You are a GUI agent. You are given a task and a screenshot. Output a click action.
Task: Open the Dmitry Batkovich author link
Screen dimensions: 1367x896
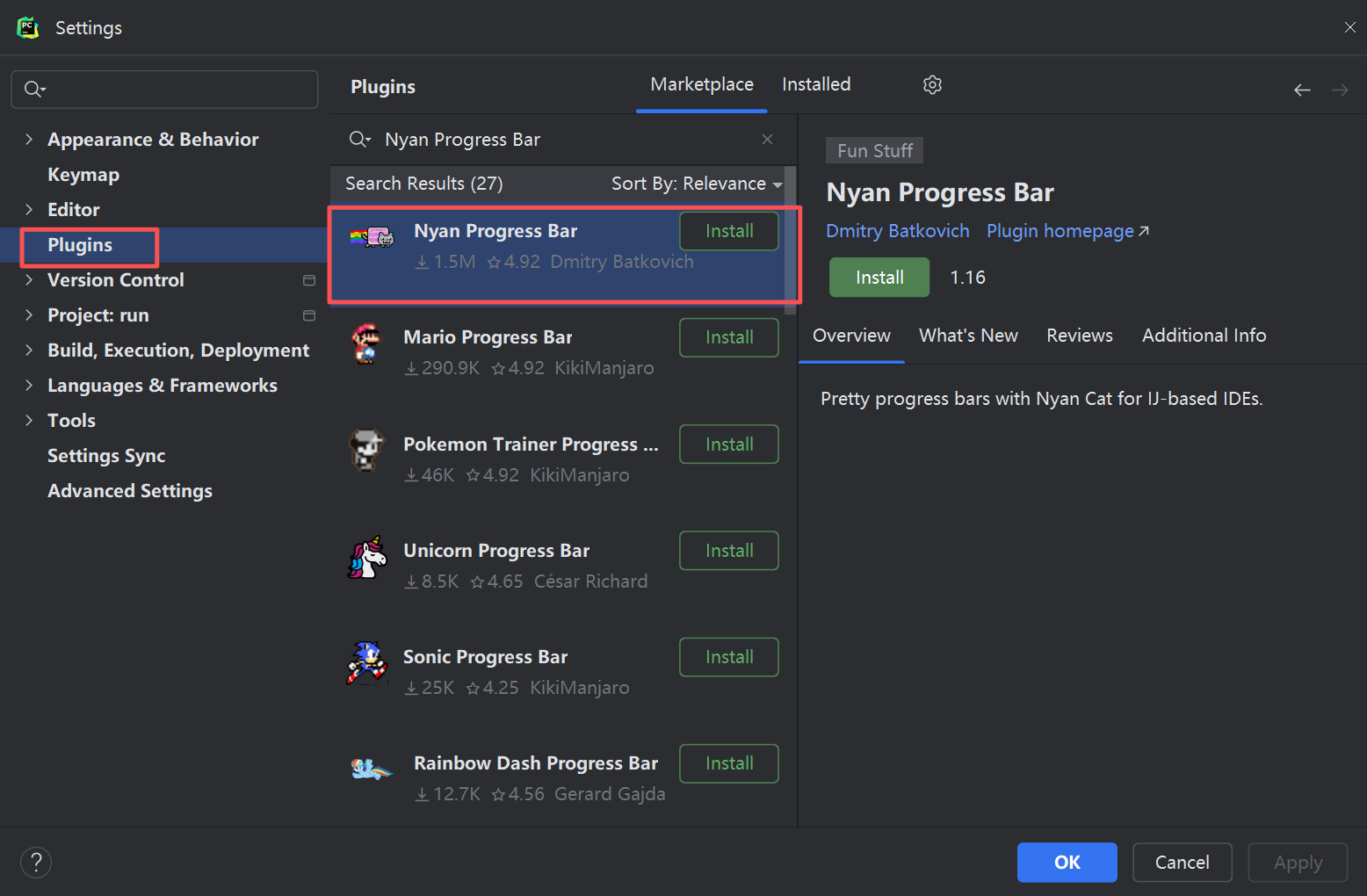point(897,231)
